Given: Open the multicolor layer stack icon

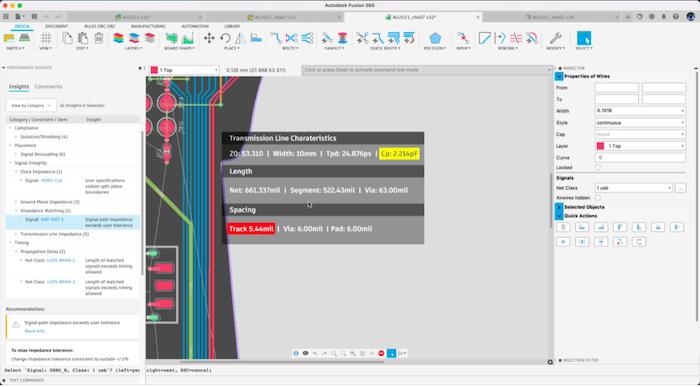Looking at the screenshot, I should [x=118, y=38].
